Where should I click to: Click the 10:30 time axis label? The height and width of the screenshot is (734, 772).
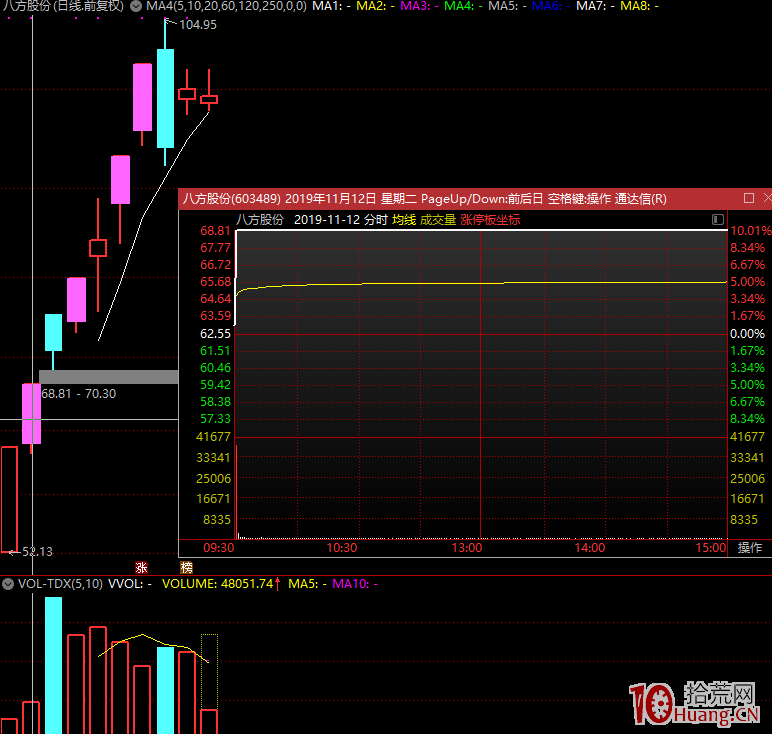click(x=342, y=547)
